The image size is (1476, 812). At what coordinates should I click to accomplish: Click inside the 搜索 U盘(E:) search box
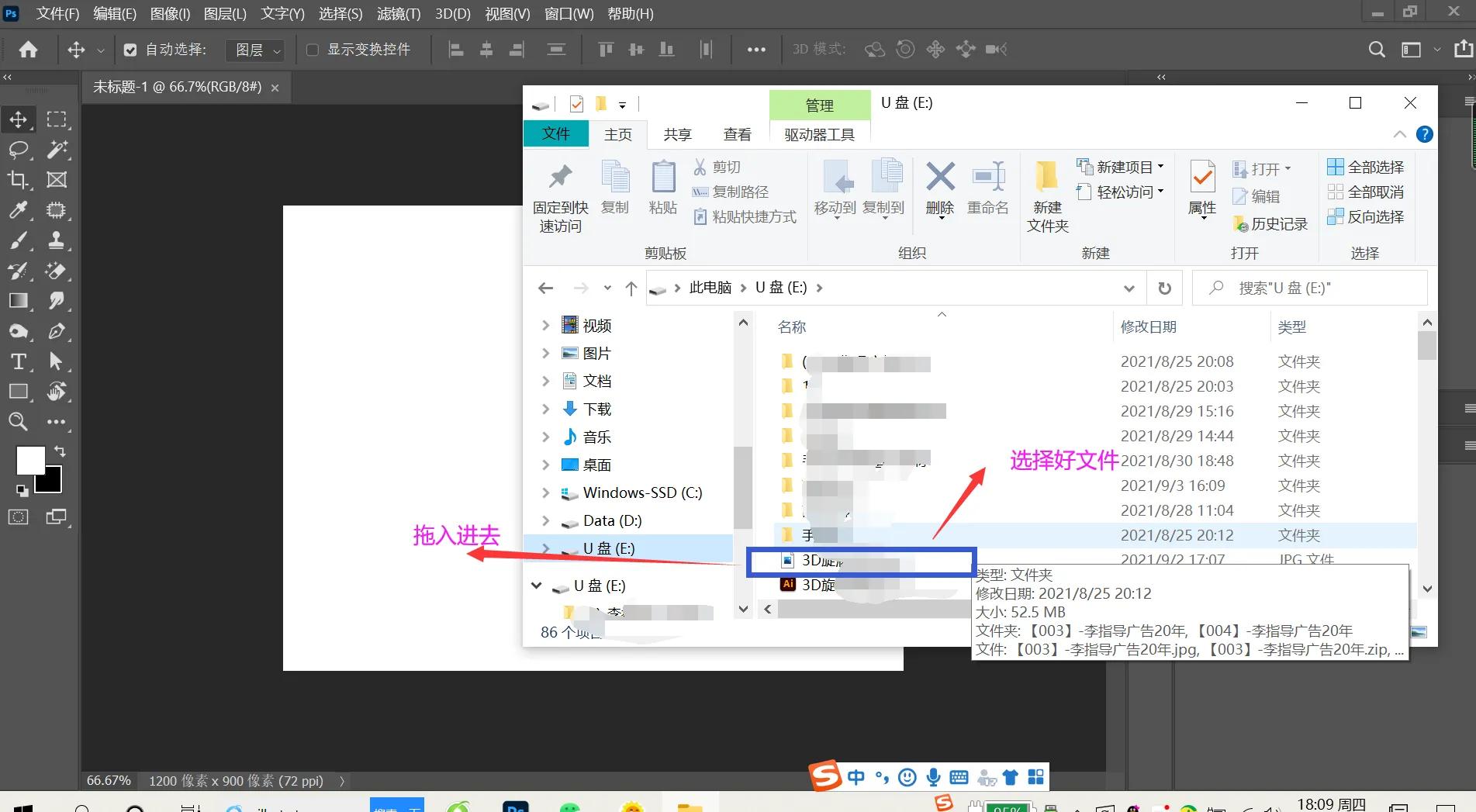pyautogui.click(x=1311, y=287)
